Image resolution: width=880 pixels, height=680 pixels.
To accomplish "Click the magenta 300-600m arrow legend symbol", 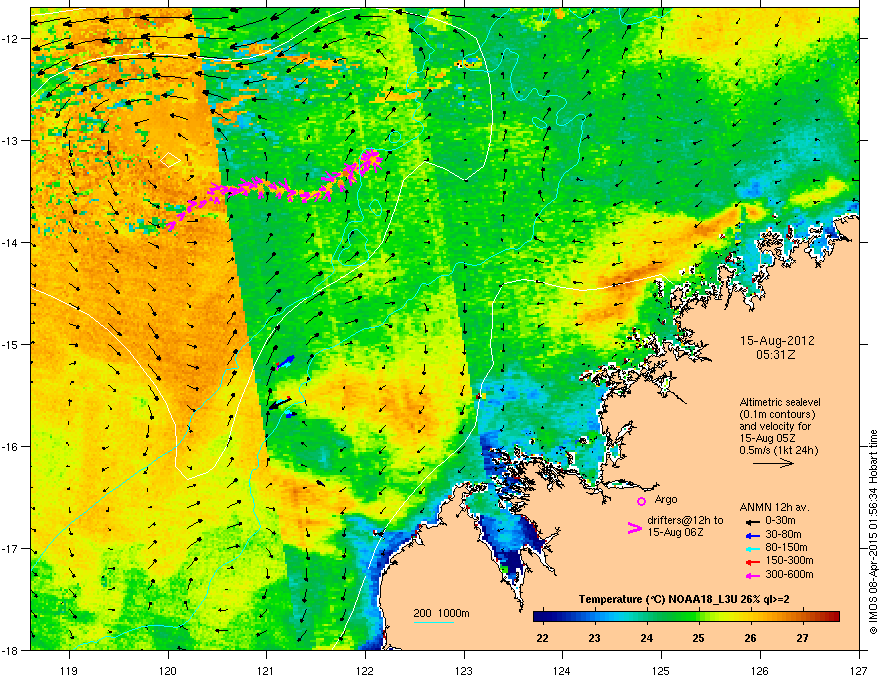I will coord(752,575).
